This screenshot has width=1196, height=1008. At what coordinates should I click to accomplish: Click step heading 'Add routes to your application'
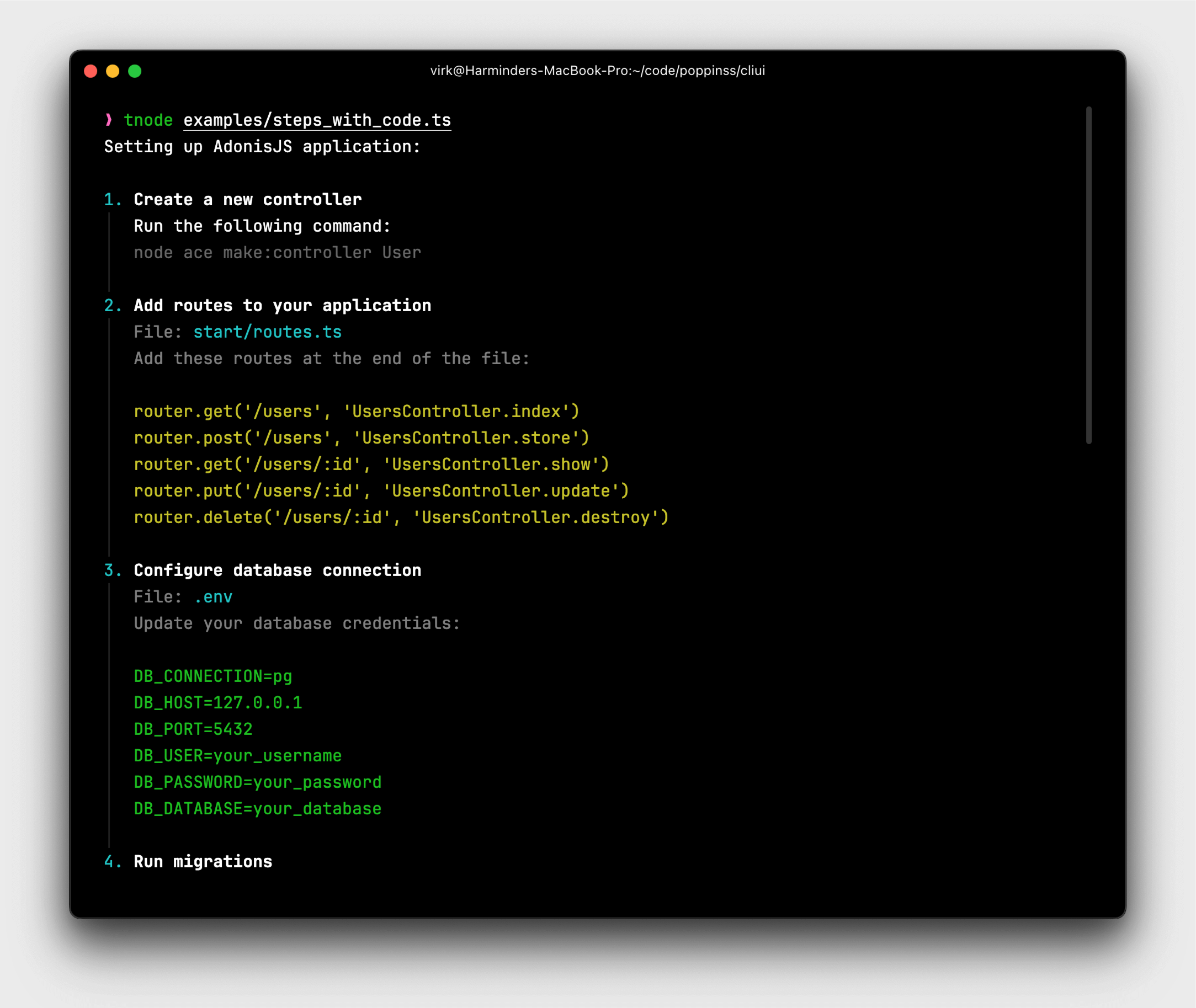point(283,306)
